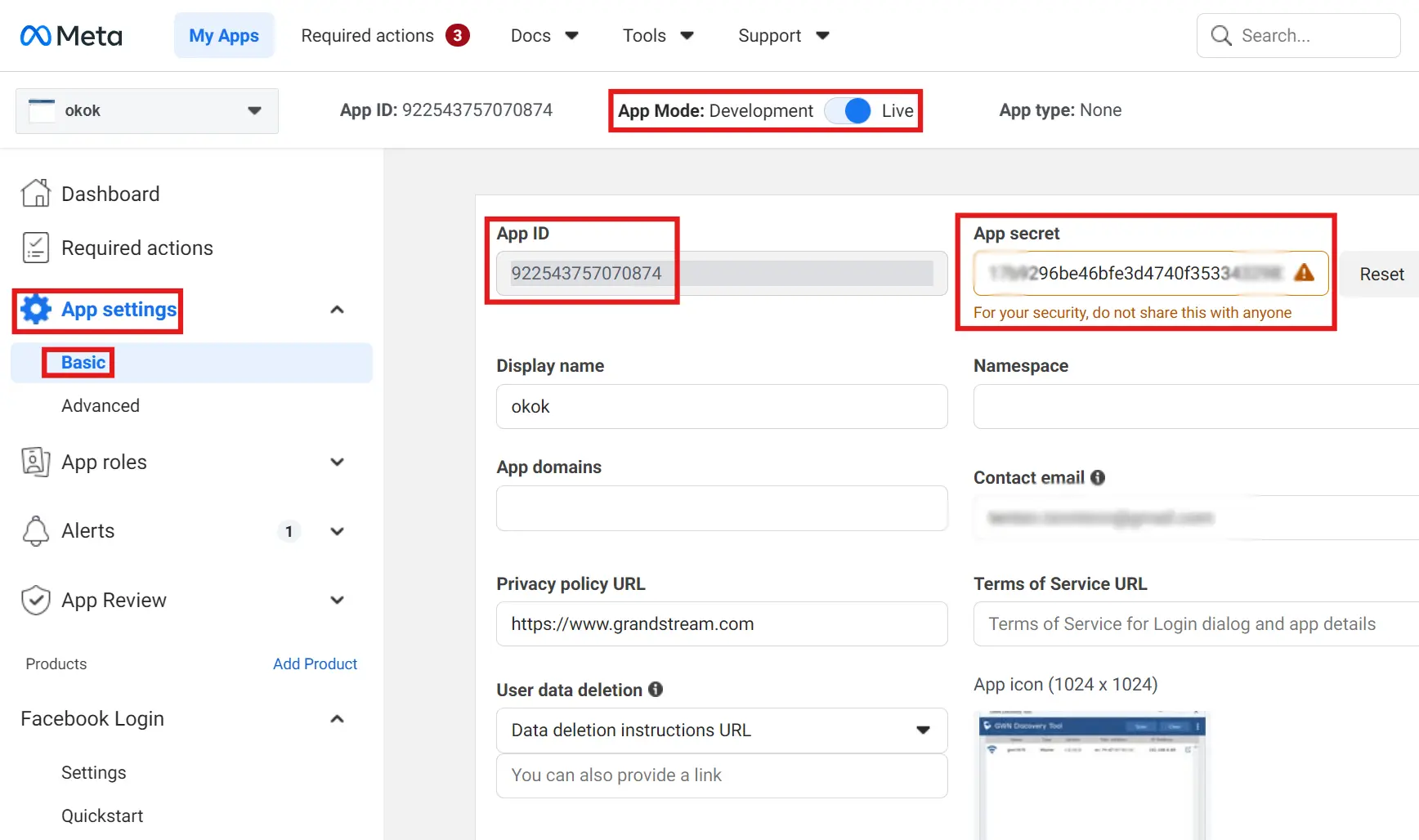The width and height of the screenshot is (1419, 840).
Task: Click the App secret warning triangle icon
Action: 1305,273
